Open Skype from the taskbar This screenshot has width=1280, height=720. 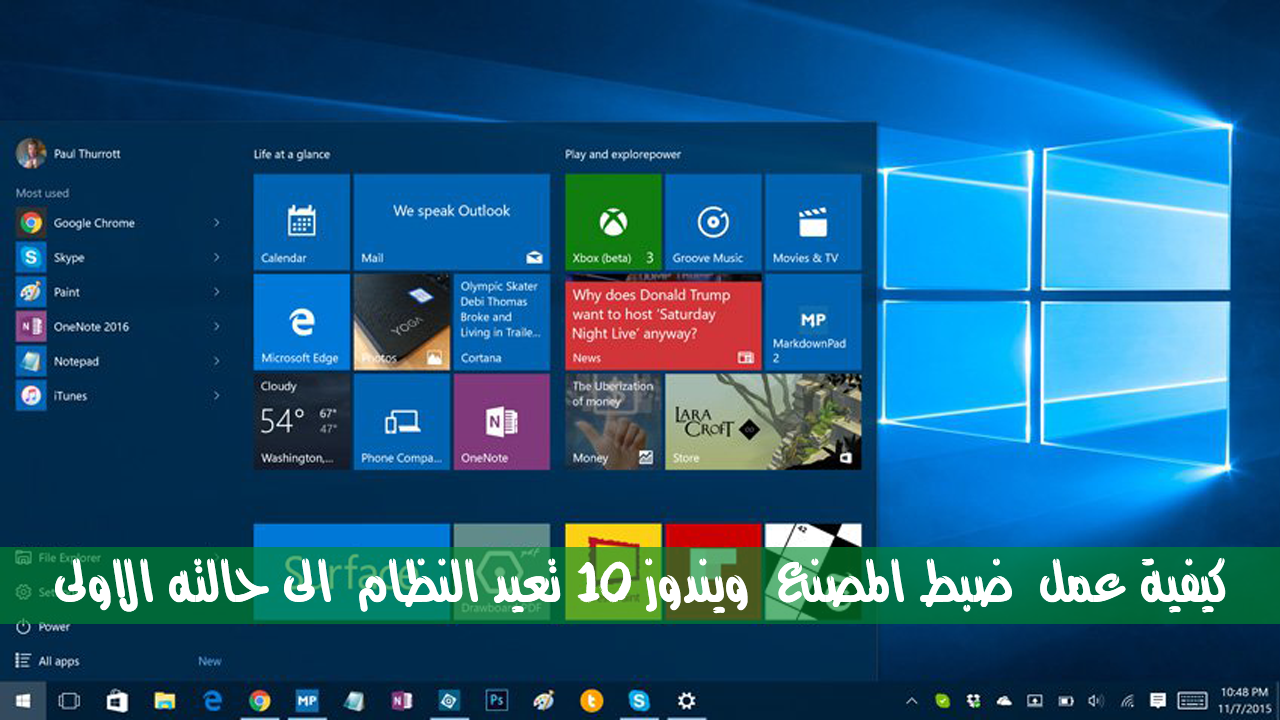click(639, 701)
